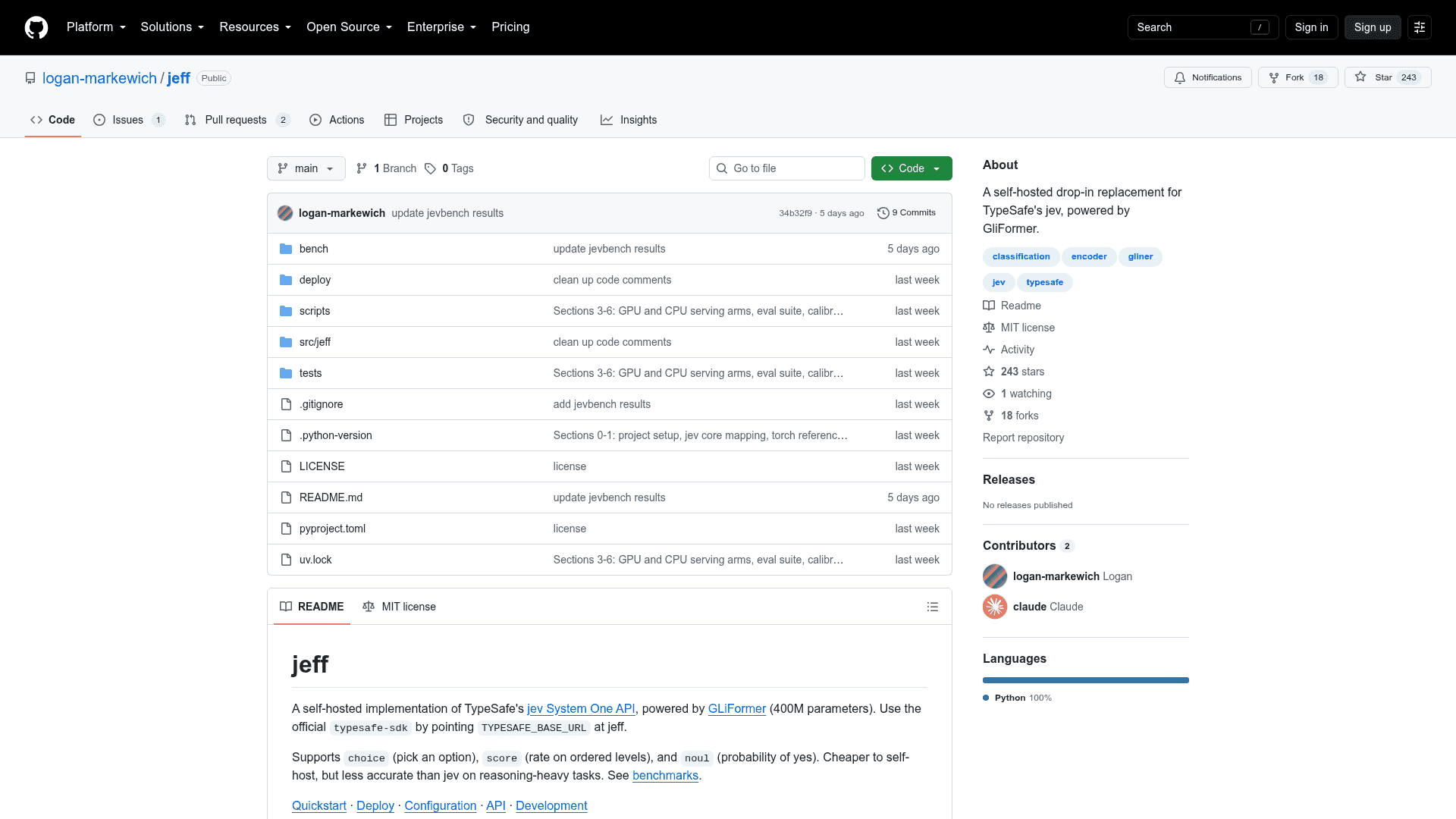This screenshot has height=819, width=1456.
Task: Open claude contributor avatar
Action: tap(995, 607)
